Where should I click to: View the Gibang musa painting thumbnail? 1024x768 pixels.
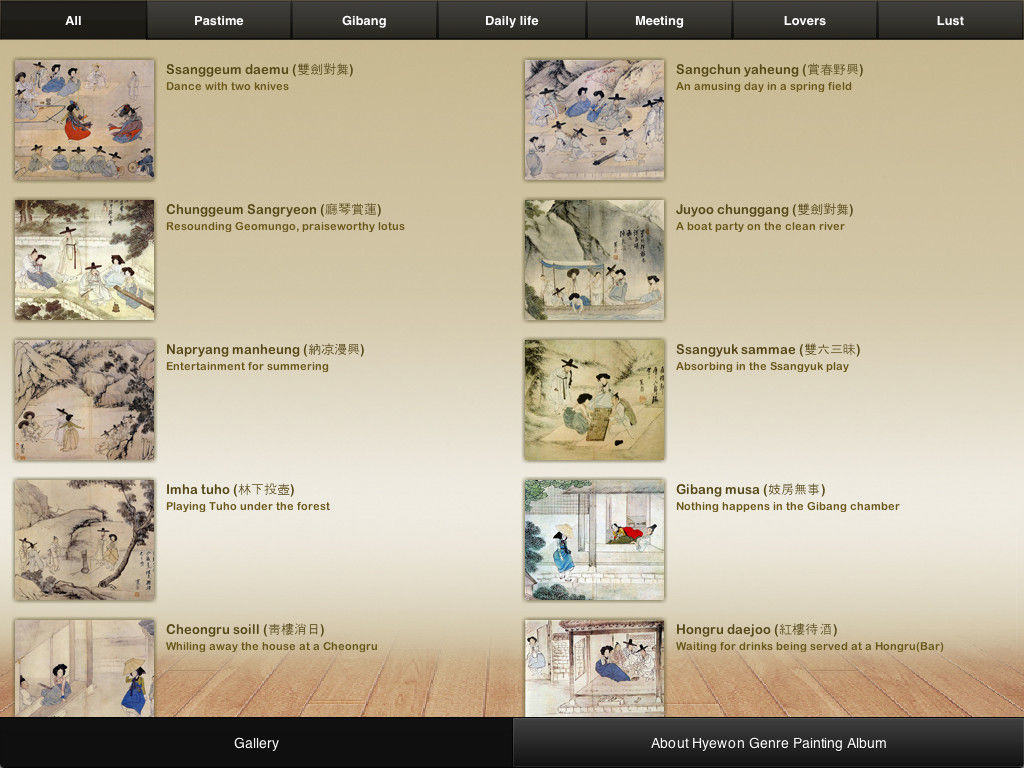point(594,539)
